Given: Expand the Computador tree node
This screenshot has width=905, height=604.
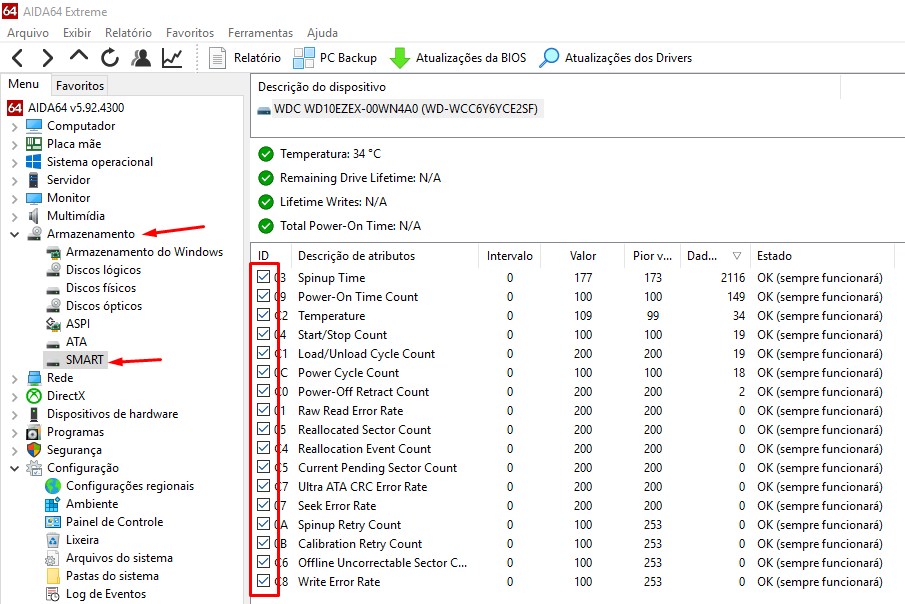Looking at the screenshot, I should (x=15, y=126).
